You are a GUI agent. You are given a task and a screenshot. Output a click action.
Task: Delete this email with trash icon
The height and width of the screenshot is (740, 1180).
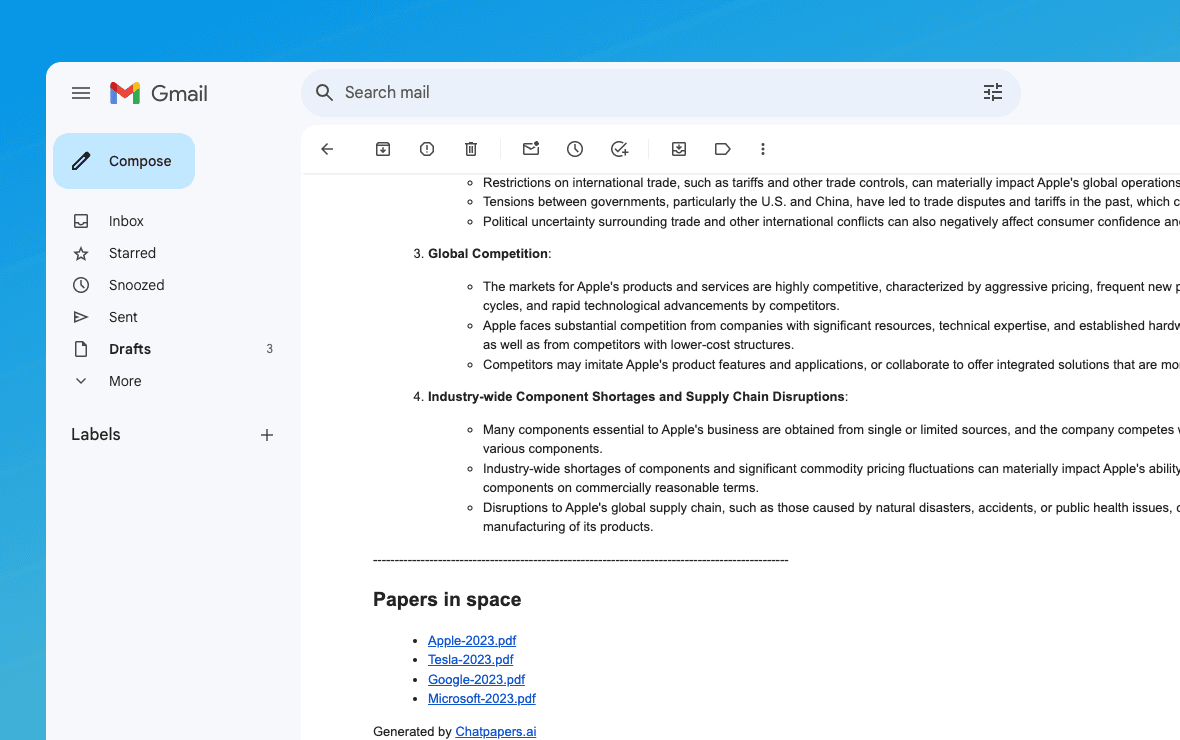pyautogui.click(x=471, y=149)
